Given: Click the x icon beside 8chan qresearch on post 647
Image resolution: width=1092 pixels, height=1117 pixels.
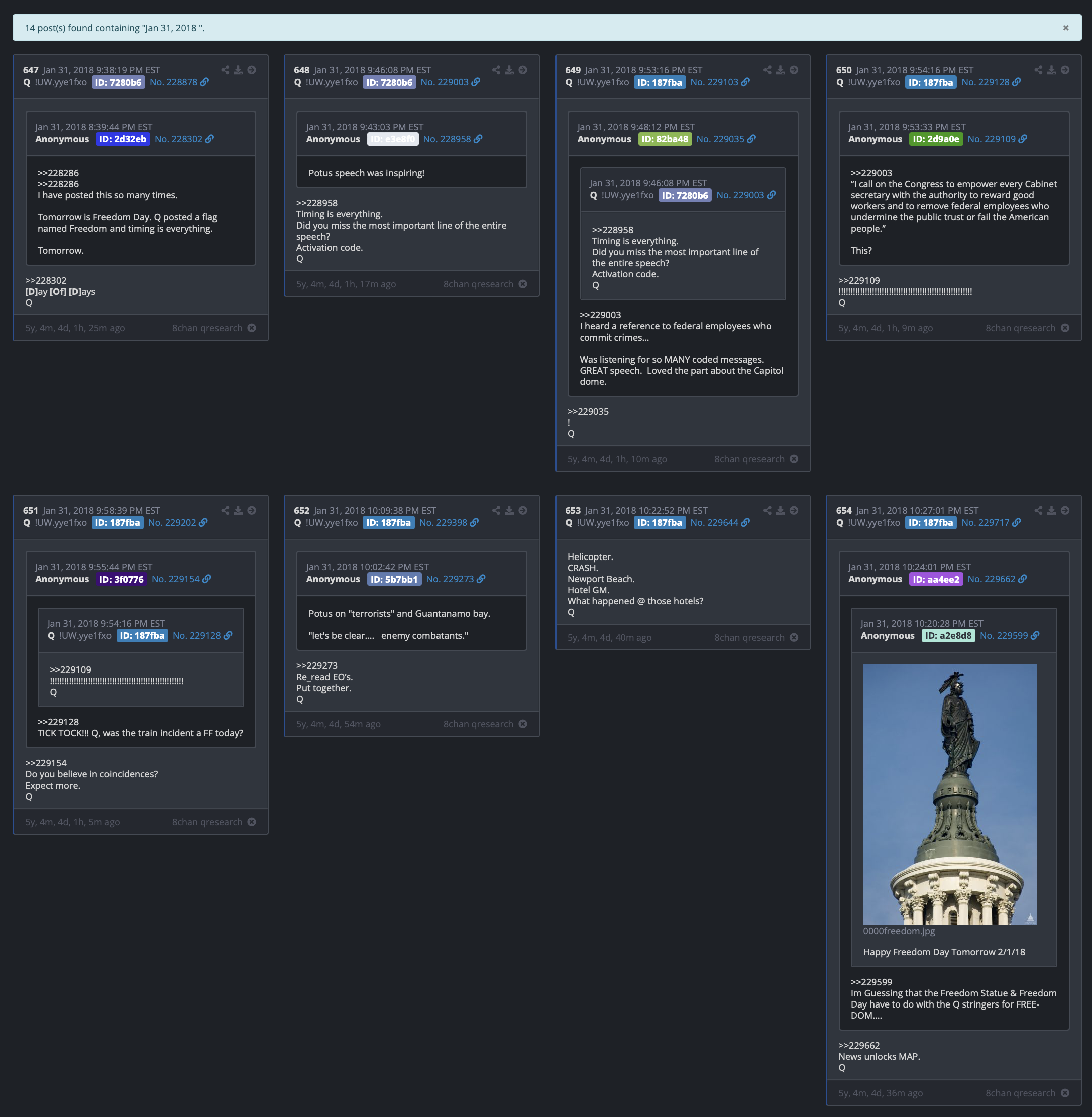Looking at the screenshot, I should (252, 328).
